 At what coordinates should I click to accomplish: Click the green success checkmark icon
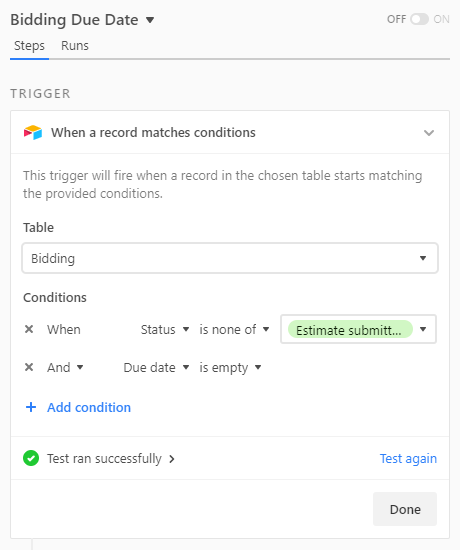pos(31,458)
